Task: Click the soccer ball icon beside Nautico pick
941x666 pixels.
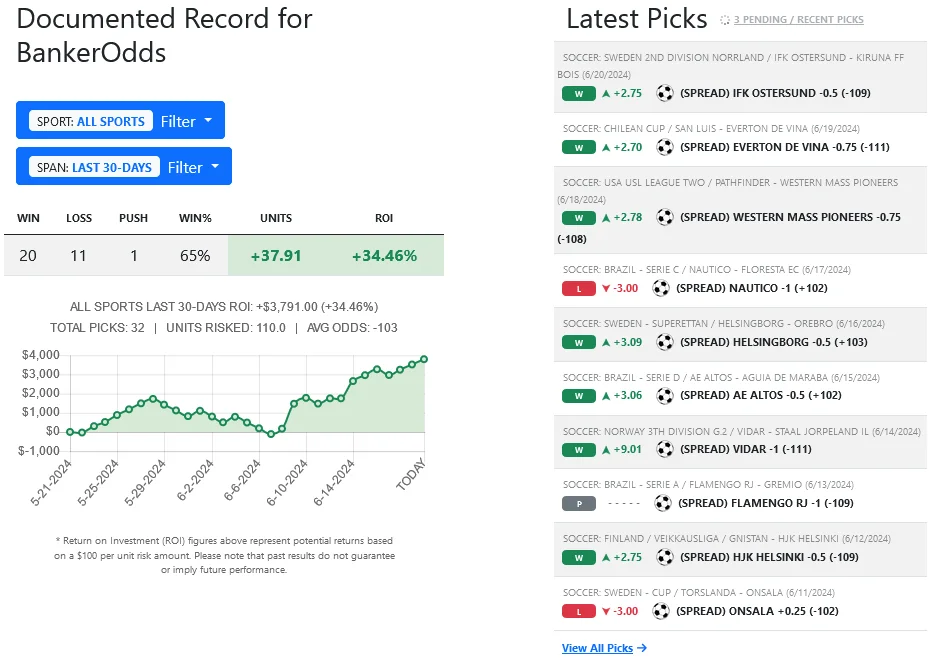Action: tap(661, 288)
